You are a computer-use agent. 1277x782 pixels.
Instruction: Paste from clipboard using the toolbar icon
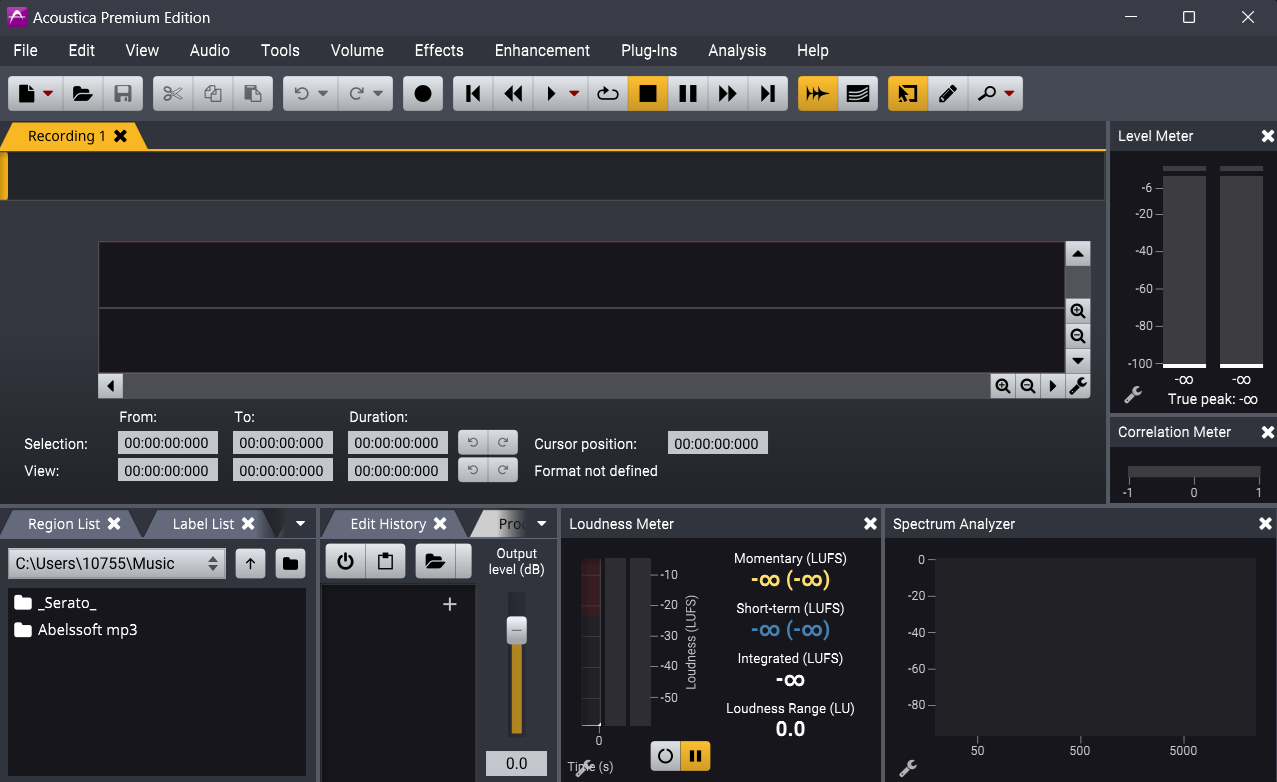point(253,94)
